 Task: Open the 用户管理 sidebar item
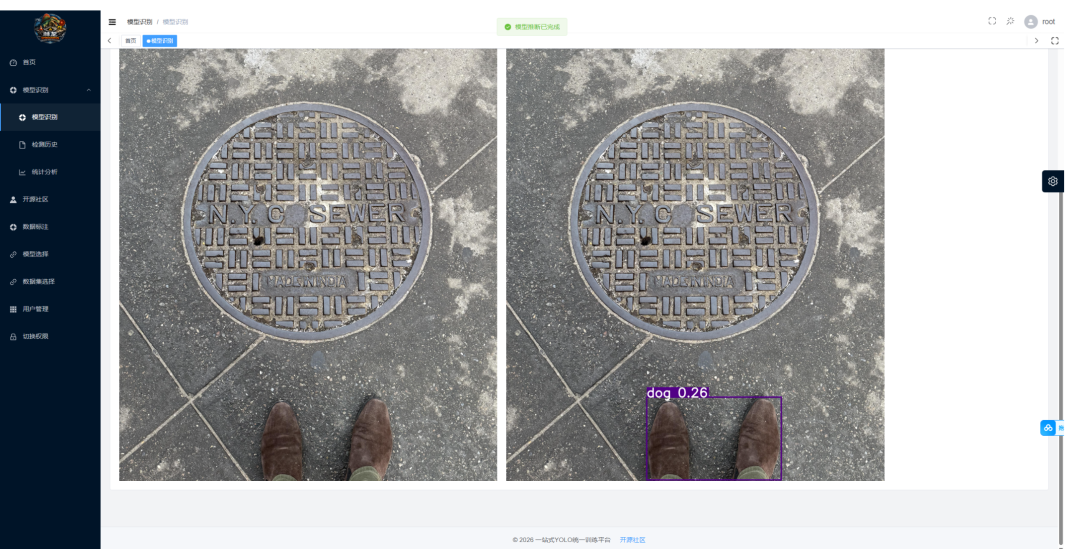50,309
